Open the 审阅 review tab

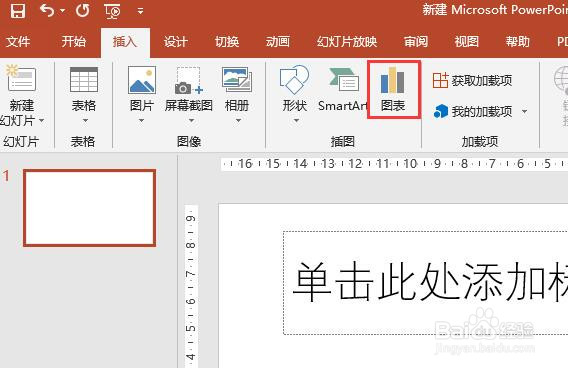pos(416,42)
